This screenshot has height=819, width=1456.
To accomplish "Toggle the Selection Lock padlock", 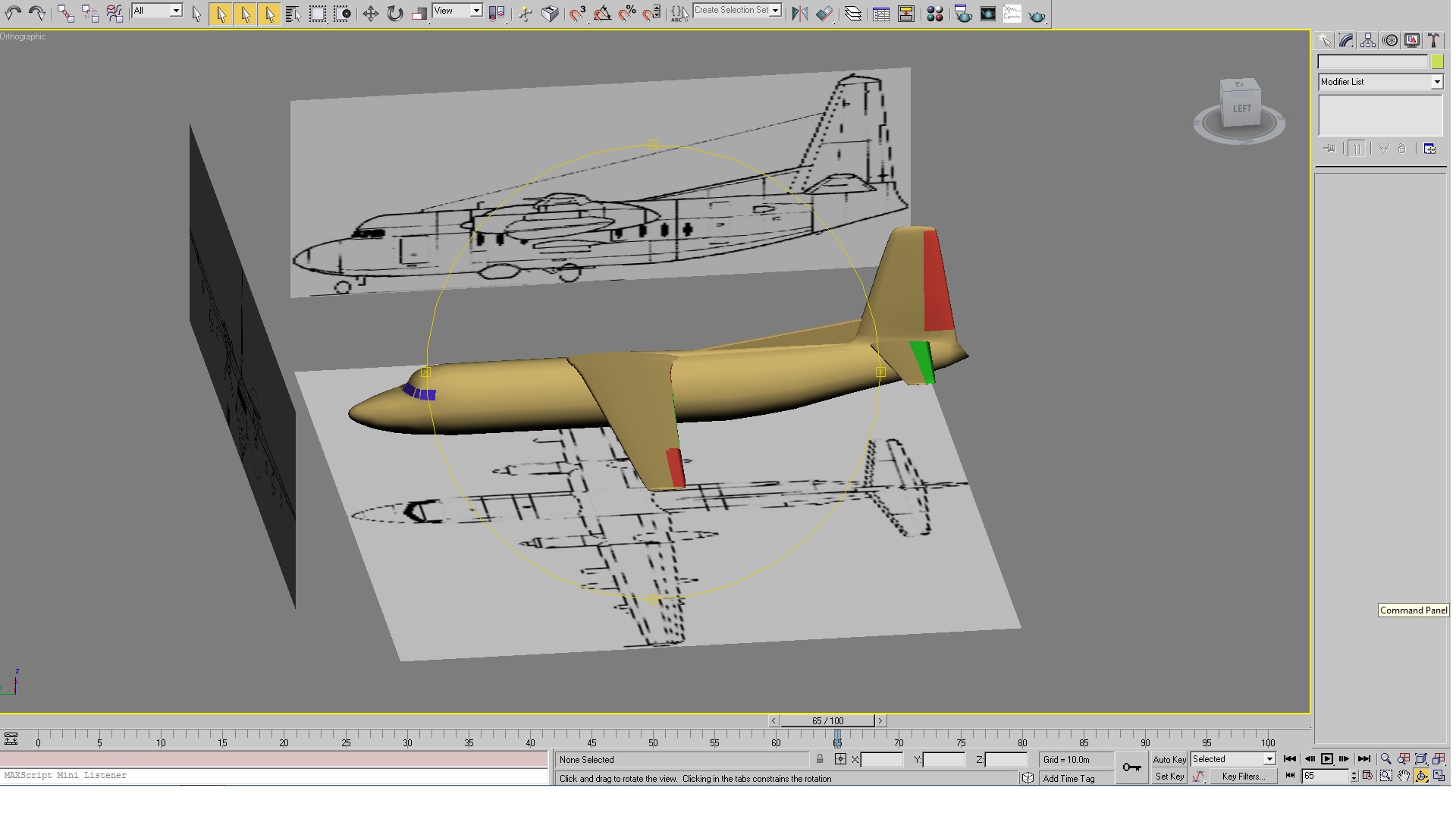I will tap(820, 759).
